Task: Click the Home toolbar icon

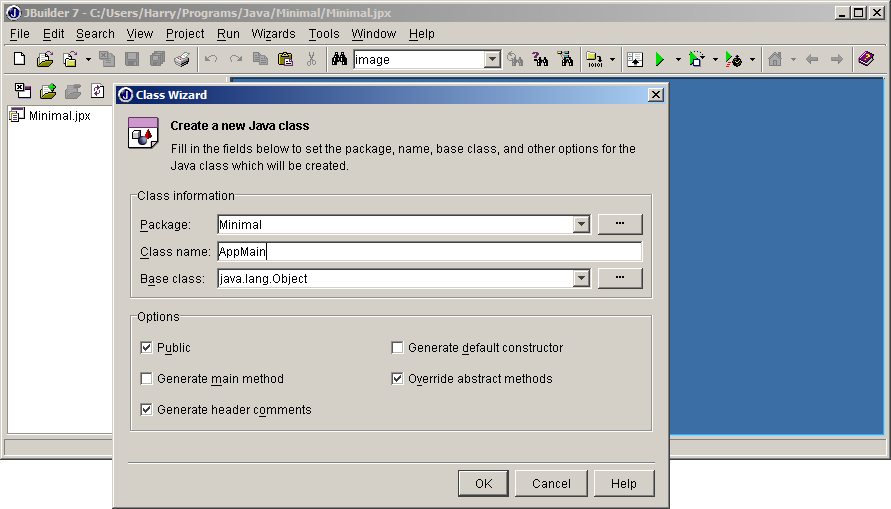Action: coord(775,59)
